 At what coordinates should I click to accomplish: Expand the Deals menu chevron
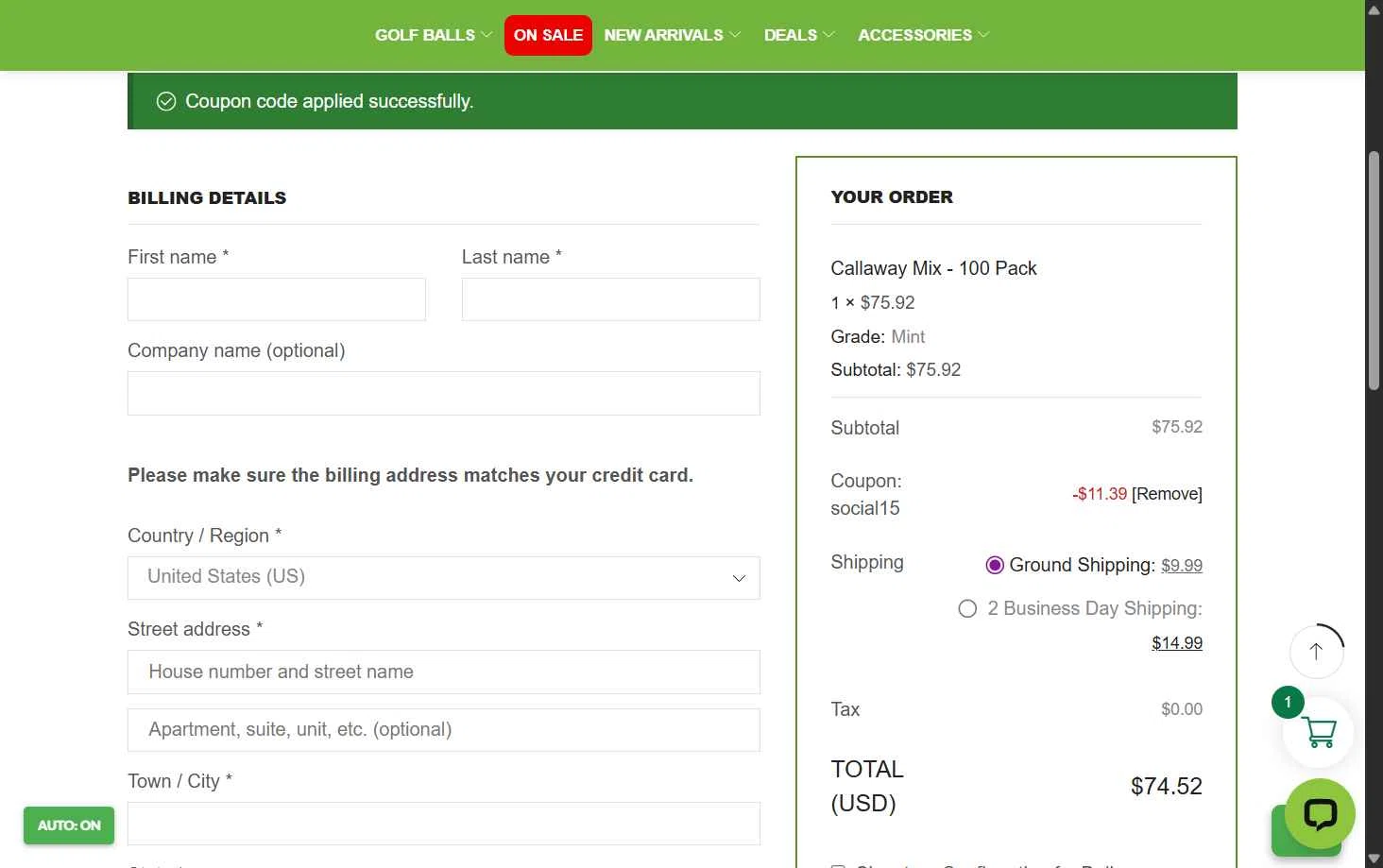(828, 35)
